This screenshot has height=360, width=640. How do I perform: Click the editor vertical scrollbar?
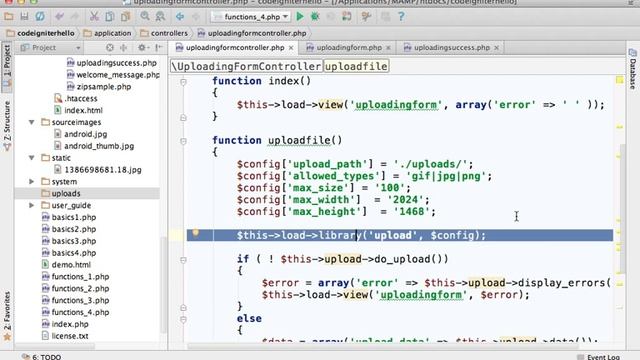[x=622, y=208]
